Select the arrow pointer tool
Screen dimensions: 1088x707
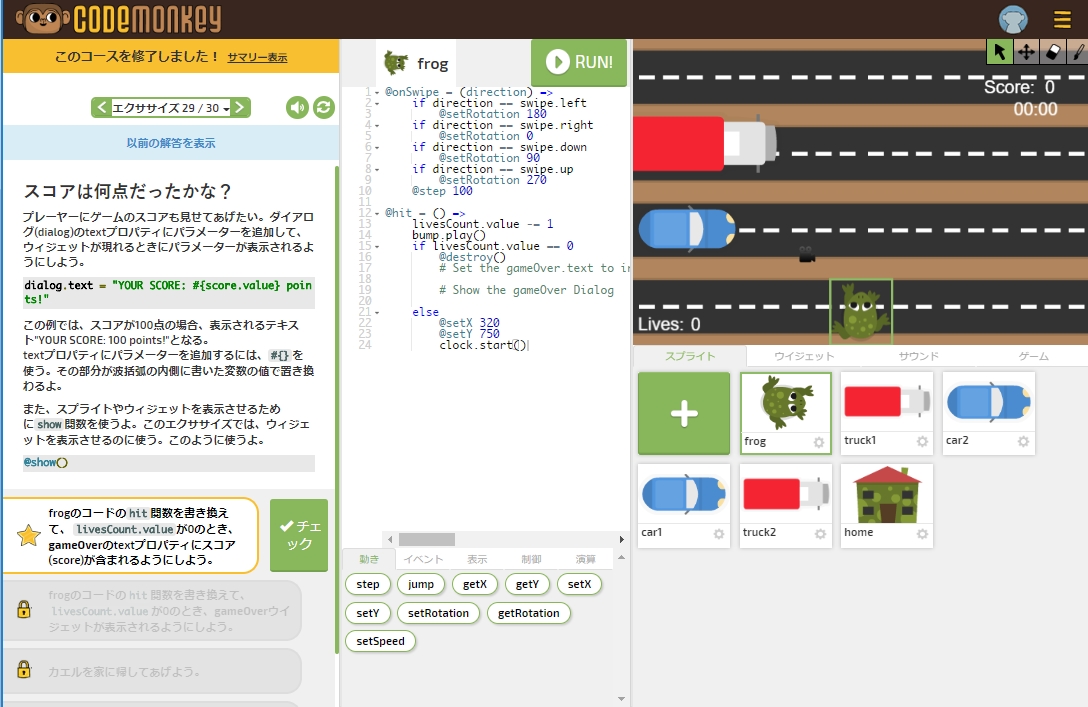pyautogui.click(x=999, y=52)
